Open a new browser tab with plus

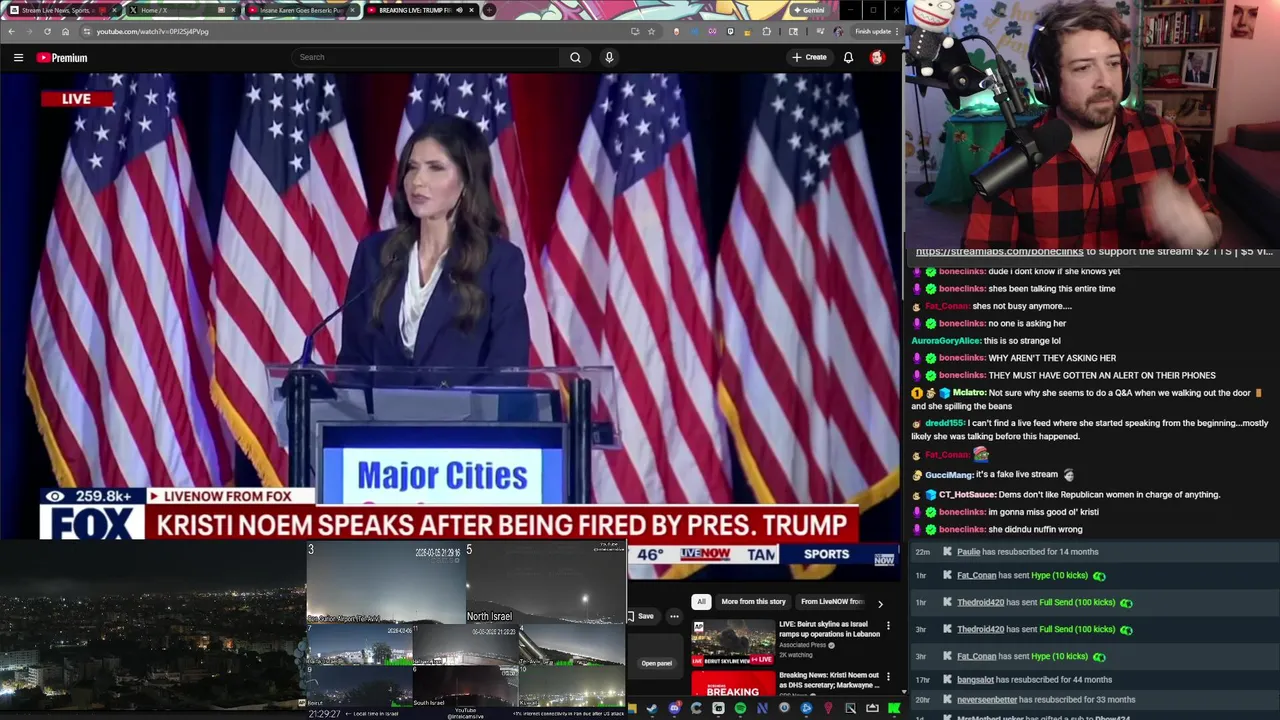(x=489, y=10)
